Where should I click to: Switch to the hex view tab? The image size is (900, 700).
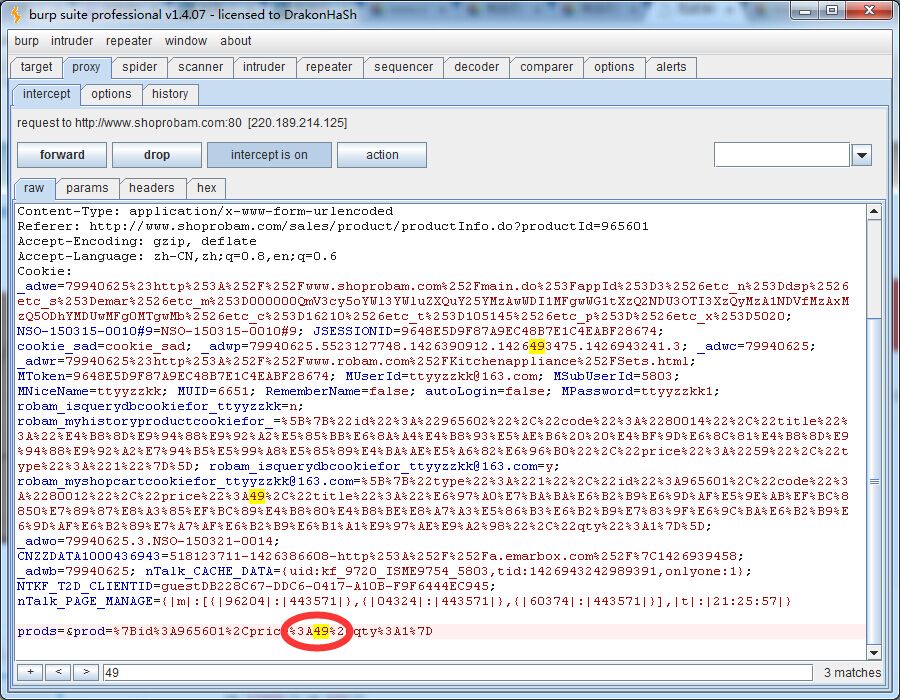coord(207,188)
